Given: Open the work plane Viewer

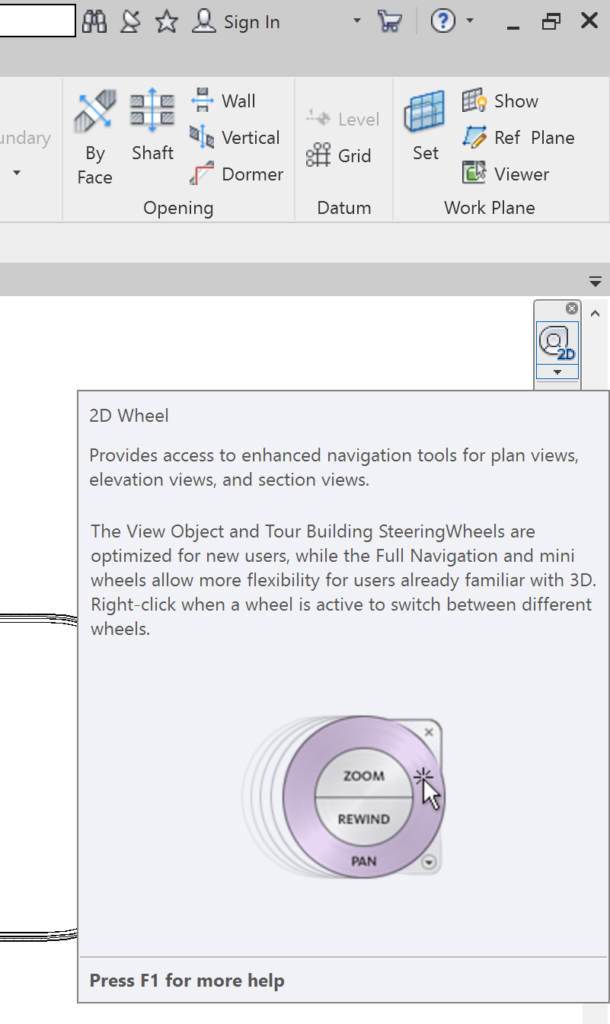Looking at the screenshot, I should (x=506, y=174).
